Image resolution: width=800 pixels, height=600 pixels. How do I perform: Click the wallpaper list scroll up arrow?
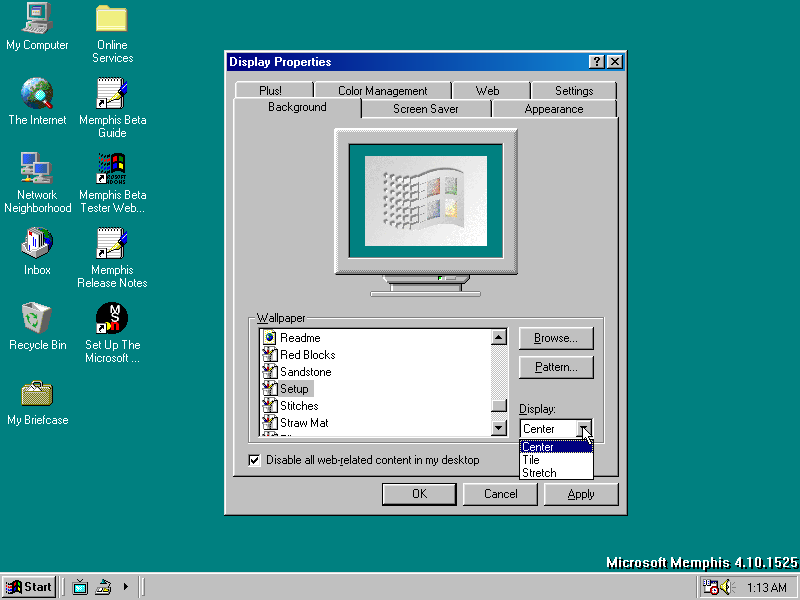click(498, 337)
